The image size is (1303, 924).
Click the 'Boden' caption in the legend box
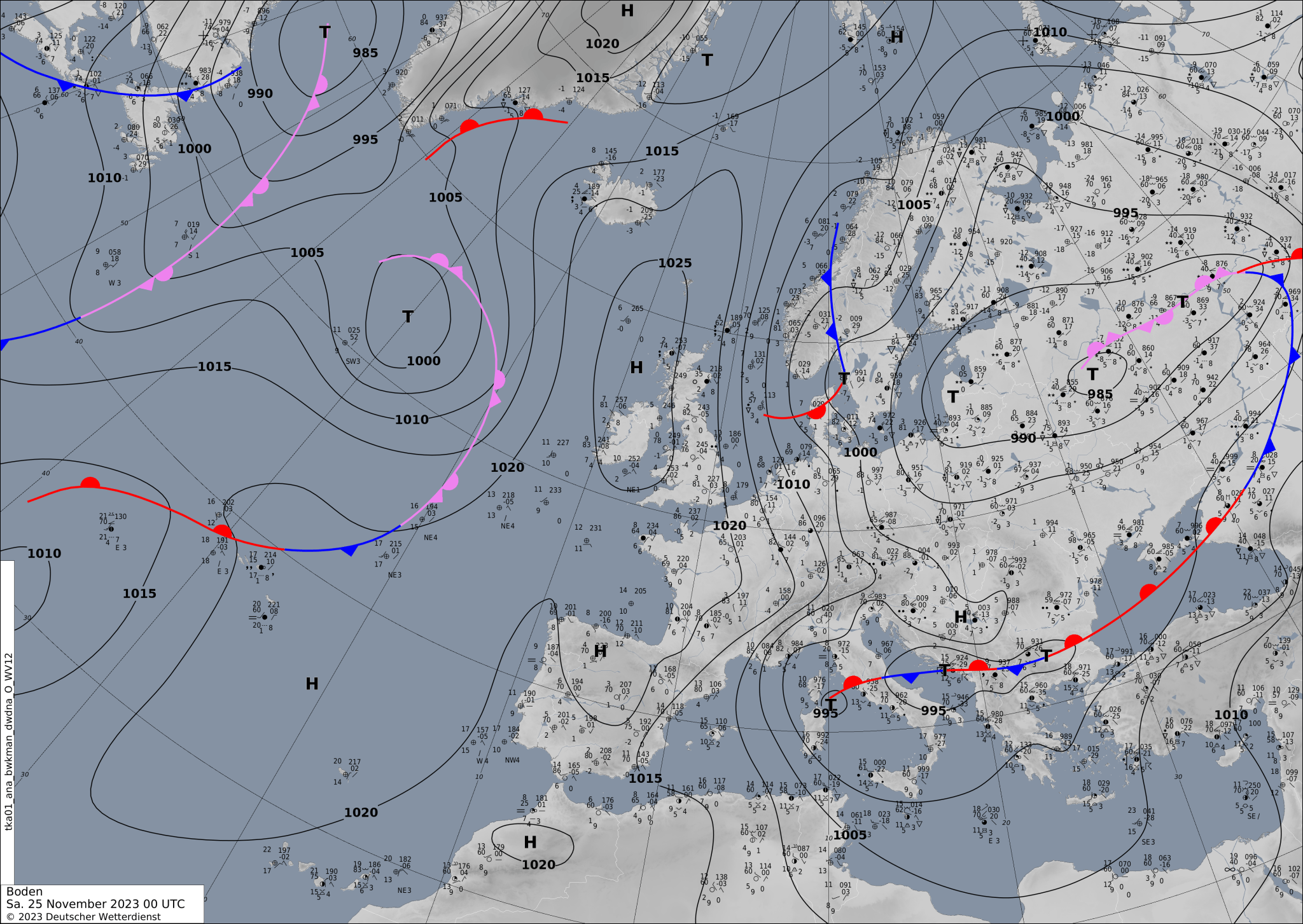pos(25,892)
